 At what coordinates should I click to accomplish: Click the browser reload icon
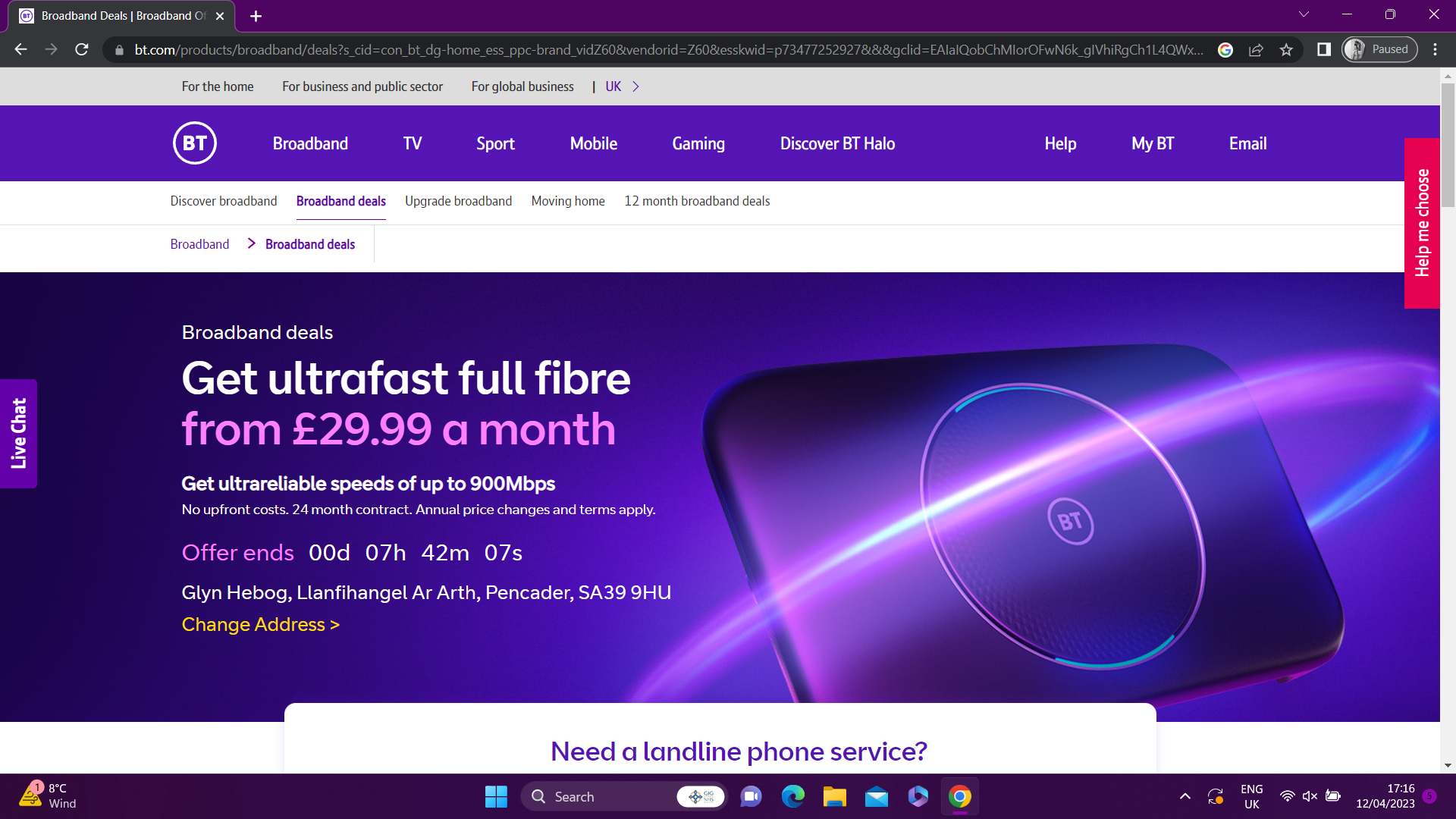click(x=82, y=49)
